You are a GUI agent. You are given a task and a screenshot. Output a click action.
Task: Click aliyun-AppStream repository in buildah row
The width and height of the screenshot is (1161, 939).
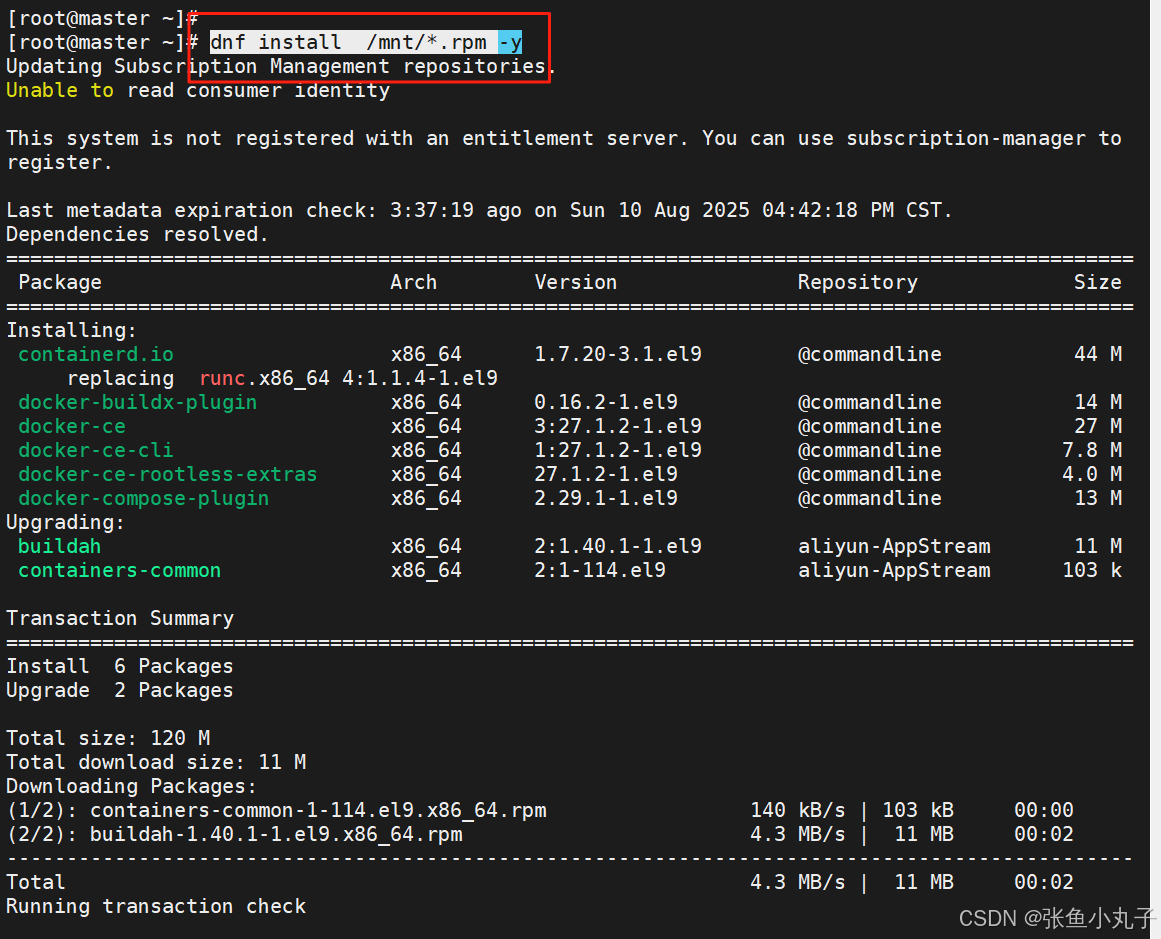(x=894, y=547)
